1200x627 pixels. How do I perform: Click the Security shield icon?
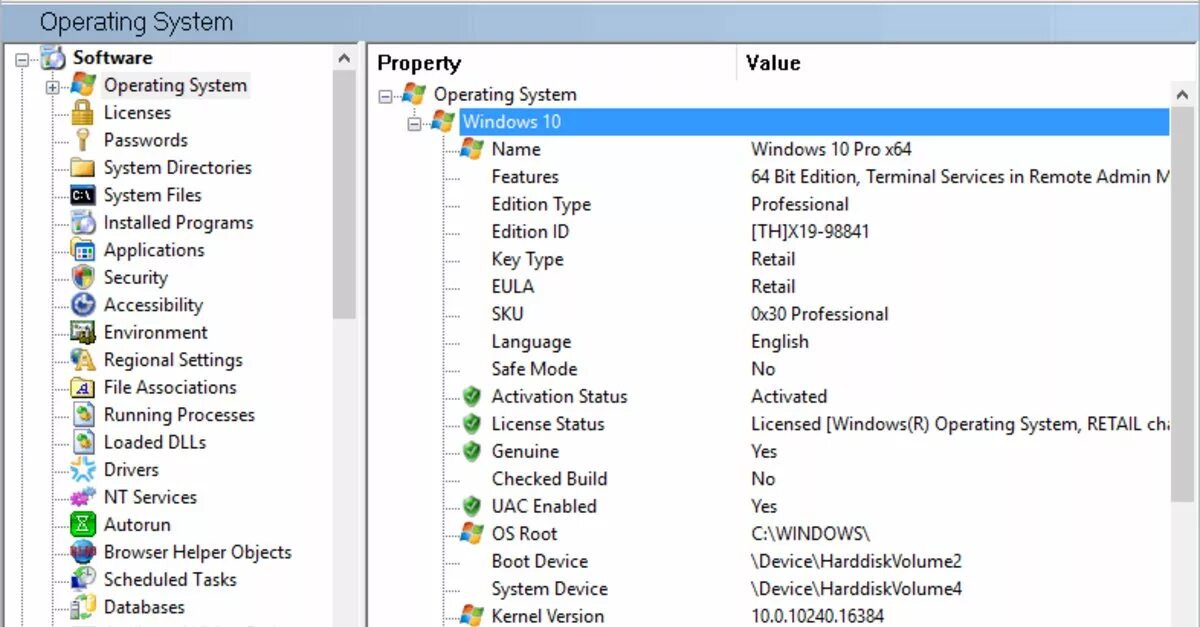click(84, 278)
